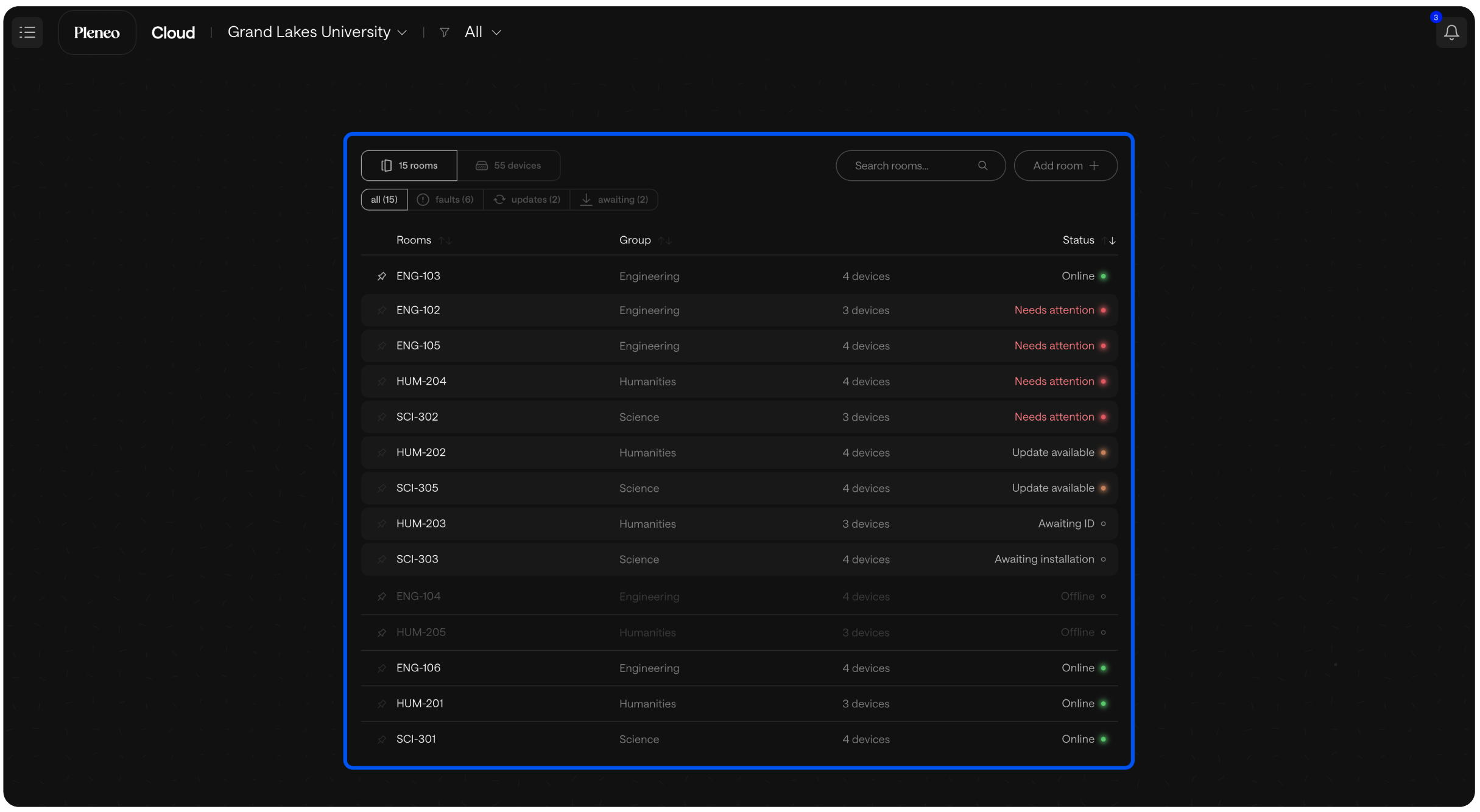Sort by Group column arrows

click(664, 240)
